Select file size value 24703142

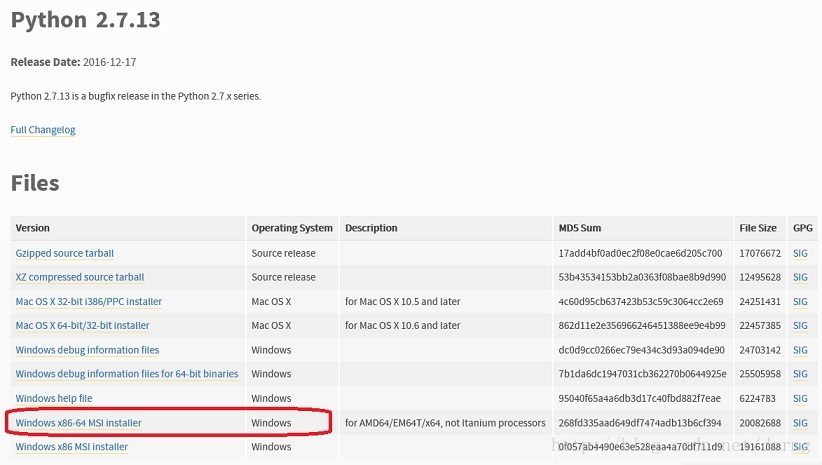click(760, 350)
